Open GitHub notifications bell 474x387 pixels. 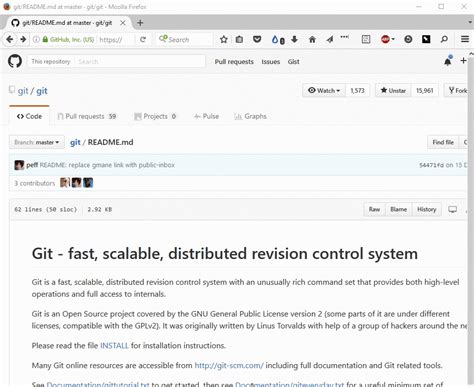(448, 61)
